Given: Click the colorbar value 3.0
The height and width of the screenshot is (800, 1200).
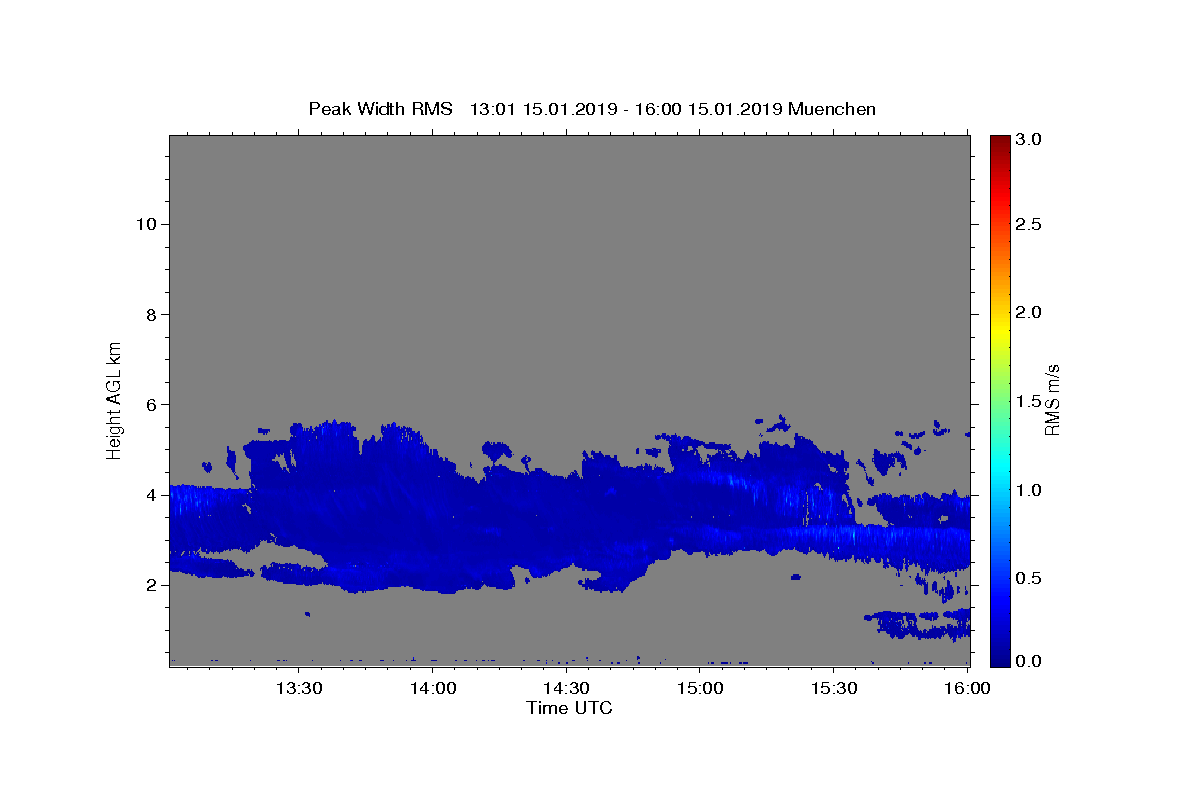Looking at the screenshot, I should [x=1030, y=139].
